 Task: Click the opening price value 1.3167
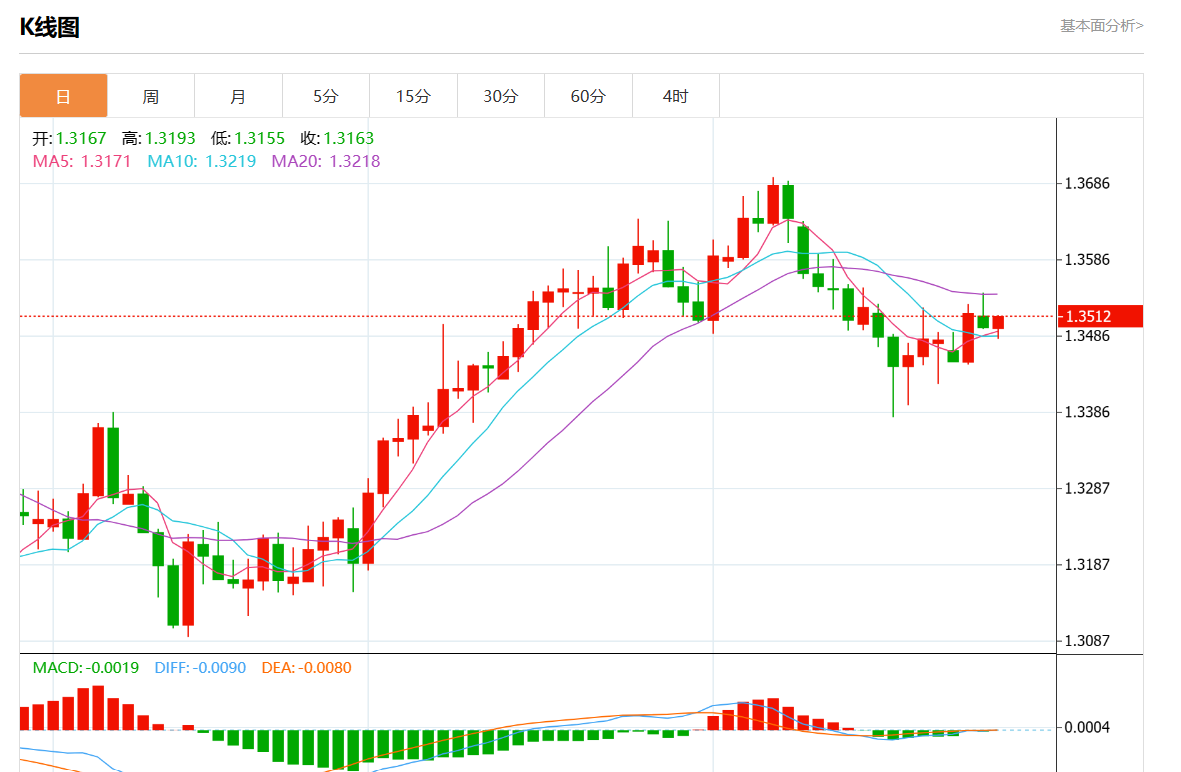81,139
